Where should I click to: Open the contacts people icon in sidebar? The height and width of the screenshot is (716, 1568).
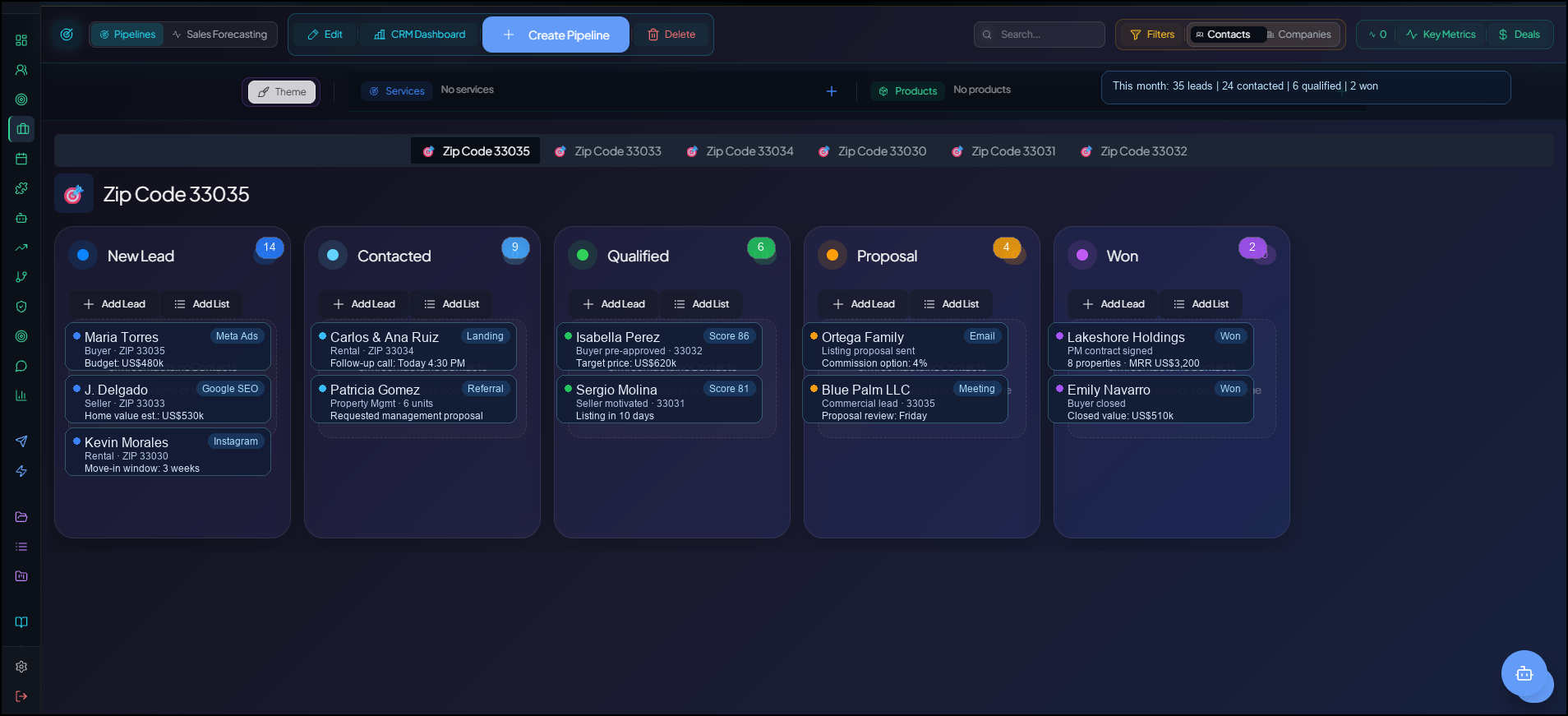tap(21, 70)
